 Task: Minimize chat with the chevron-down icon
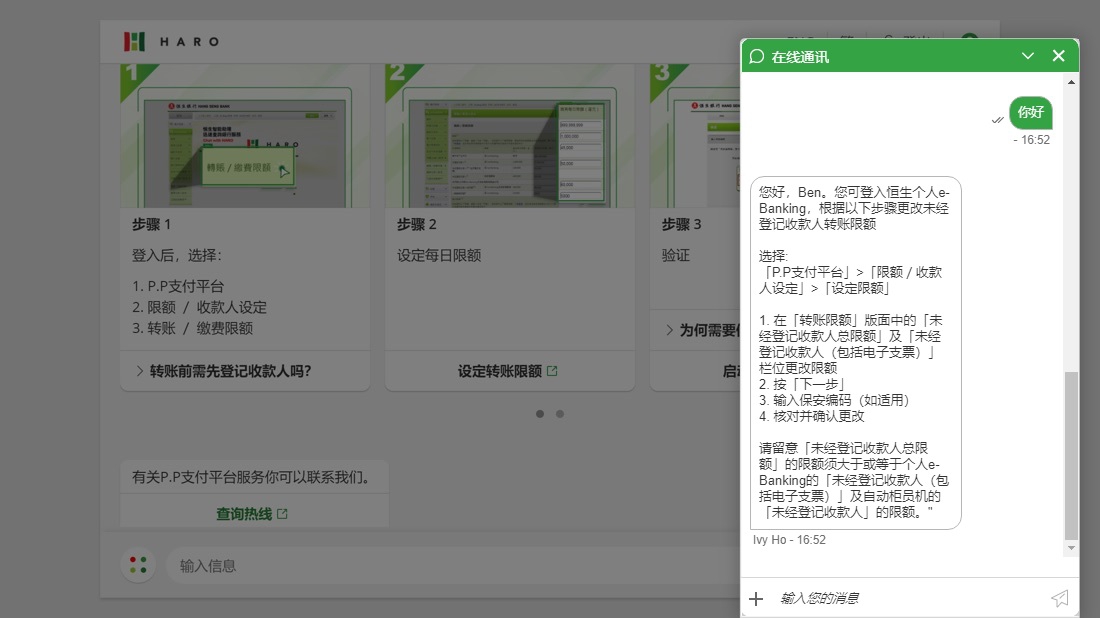coord(1028,56)
